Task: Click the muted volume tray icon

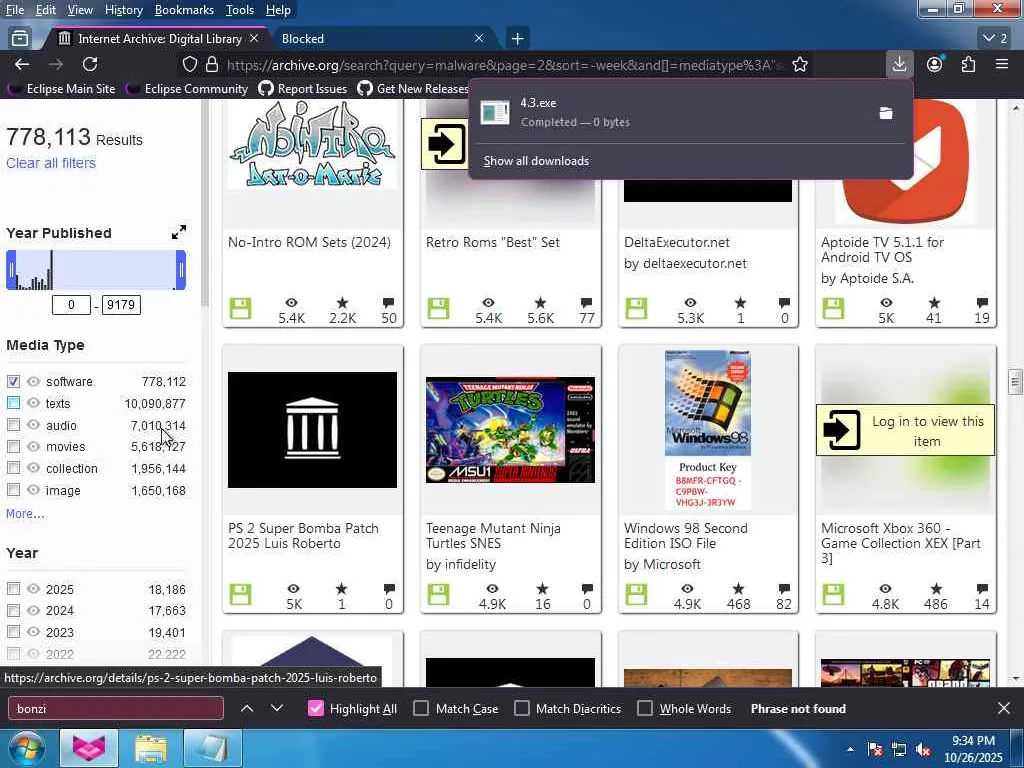Action: click(923, 750)
